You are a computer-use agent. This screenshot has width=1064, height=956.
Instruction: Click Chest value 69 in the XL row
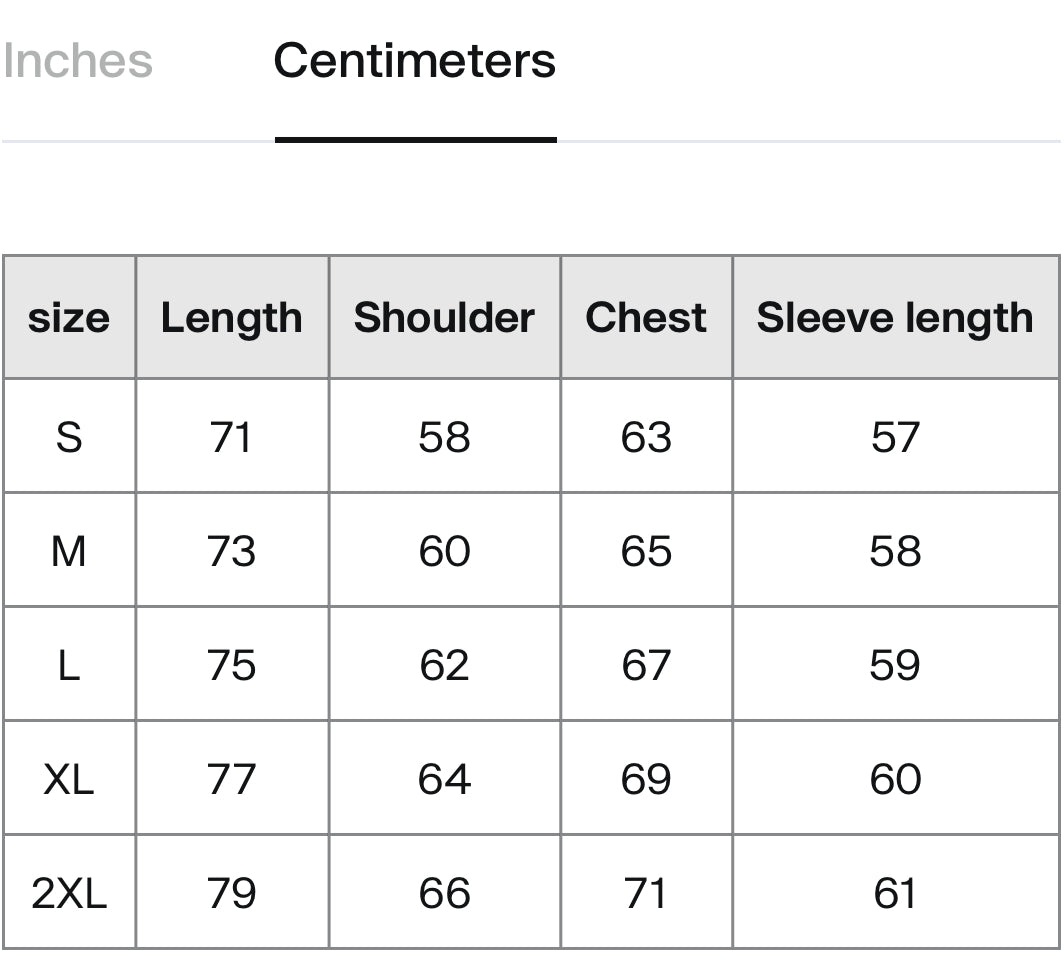(x=646, y=778)
